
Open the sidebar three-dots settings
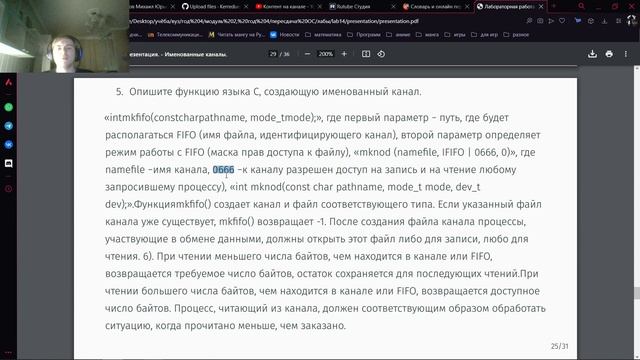(x=9, y=353)
